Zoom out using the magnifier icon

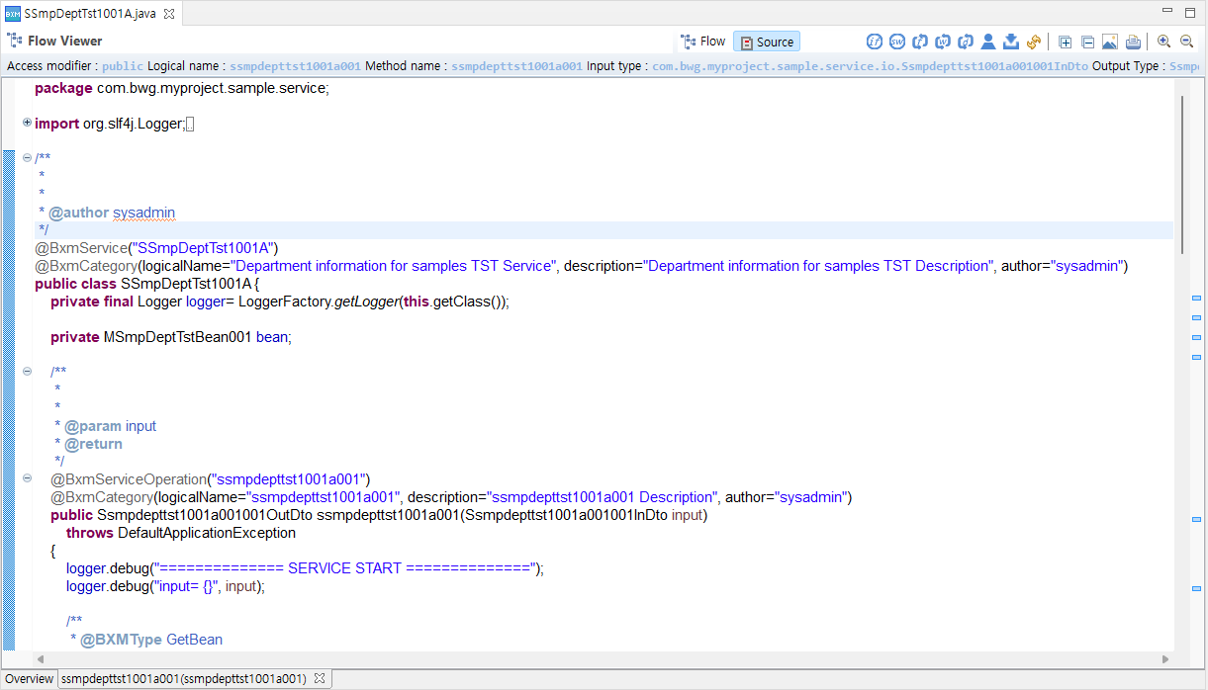tap(1186, 43)
